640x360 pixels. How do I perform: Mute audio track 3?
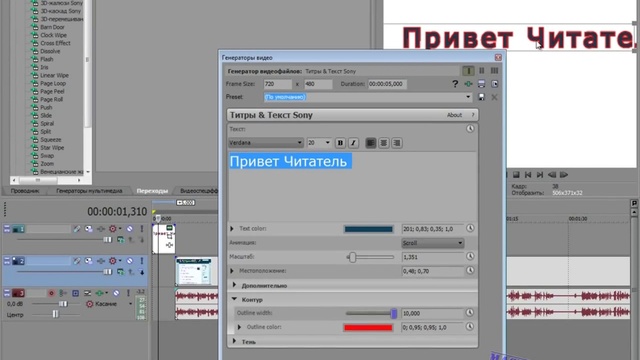coord(116,293)
